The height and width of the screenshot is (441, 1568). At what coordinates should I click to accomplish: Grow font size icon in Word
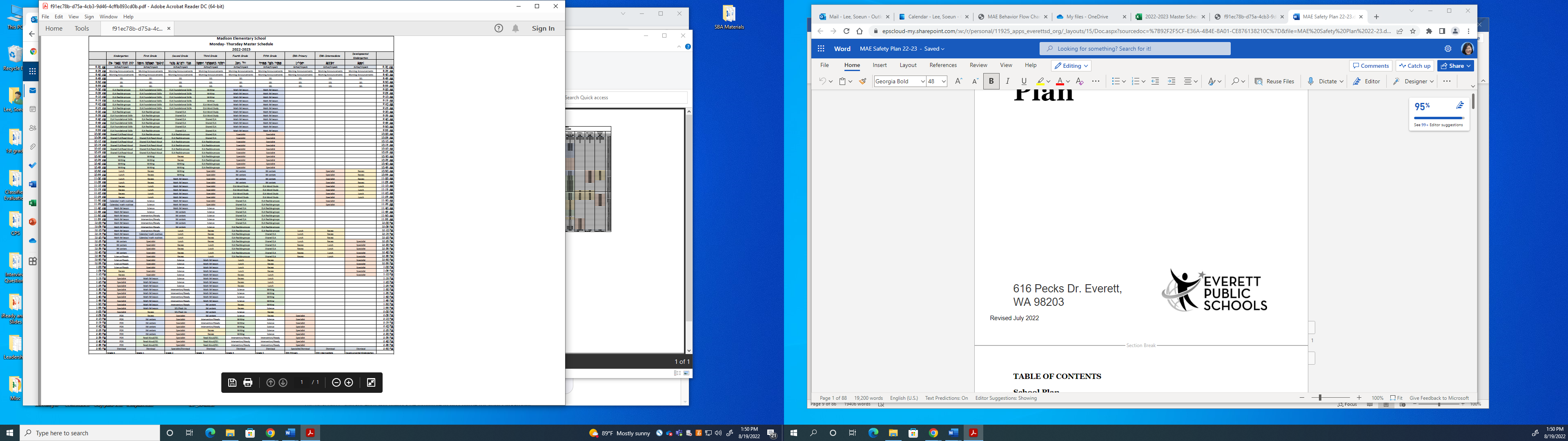click(959, 81)
